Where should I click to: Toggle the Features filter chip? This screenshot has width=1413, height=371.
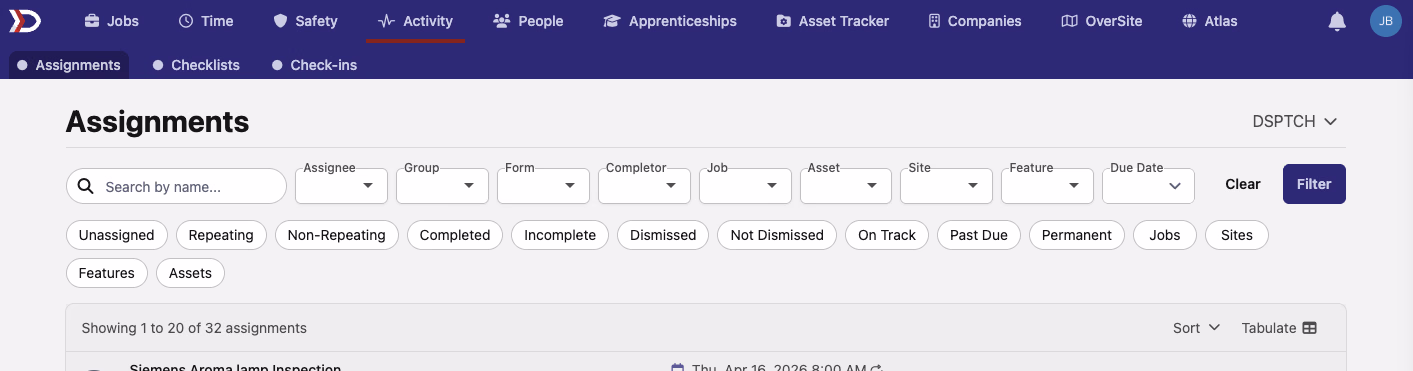pos(107,273)
